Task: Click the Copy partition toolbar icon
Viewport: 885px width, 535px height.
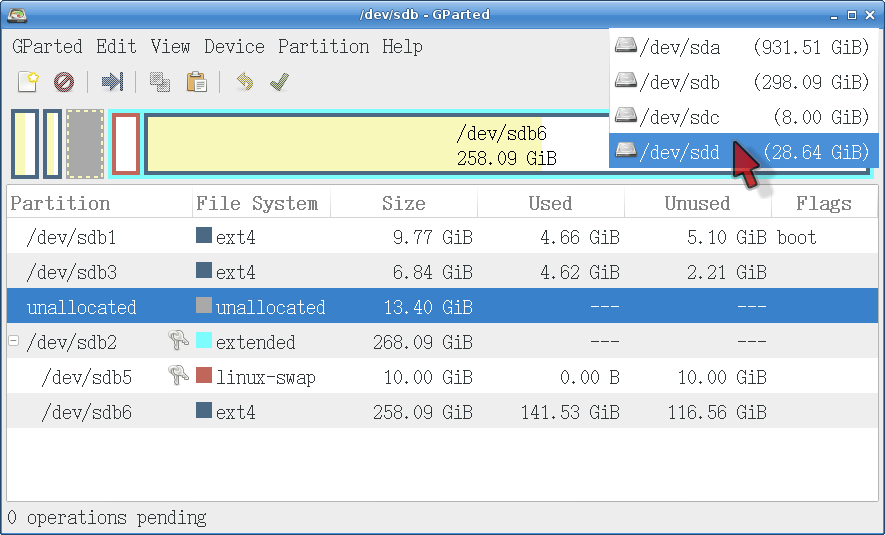Action: click(x=159, y=81)
